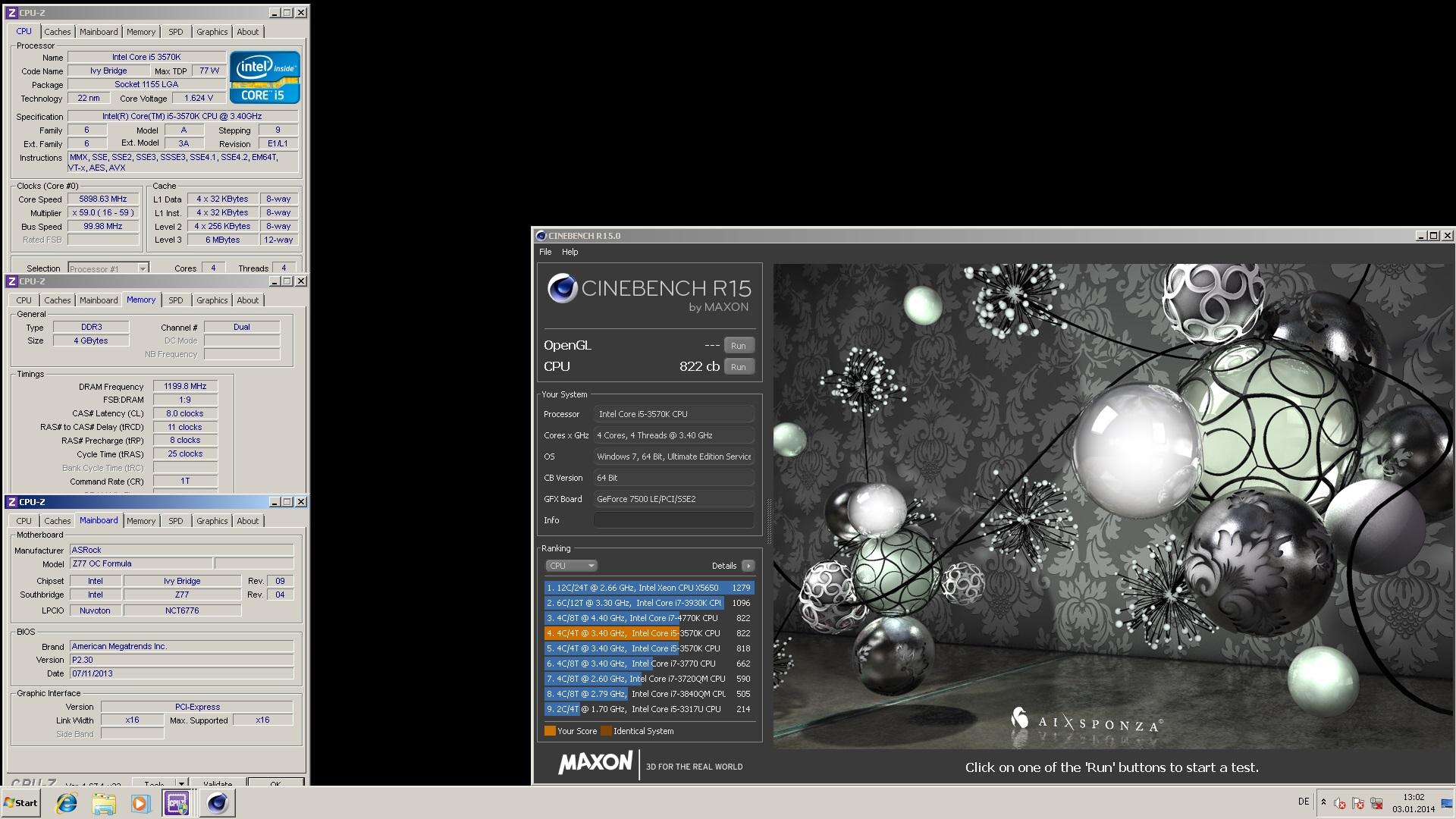
Task: Click the Cinebench taskbar icon
Action: pos(218,803)
